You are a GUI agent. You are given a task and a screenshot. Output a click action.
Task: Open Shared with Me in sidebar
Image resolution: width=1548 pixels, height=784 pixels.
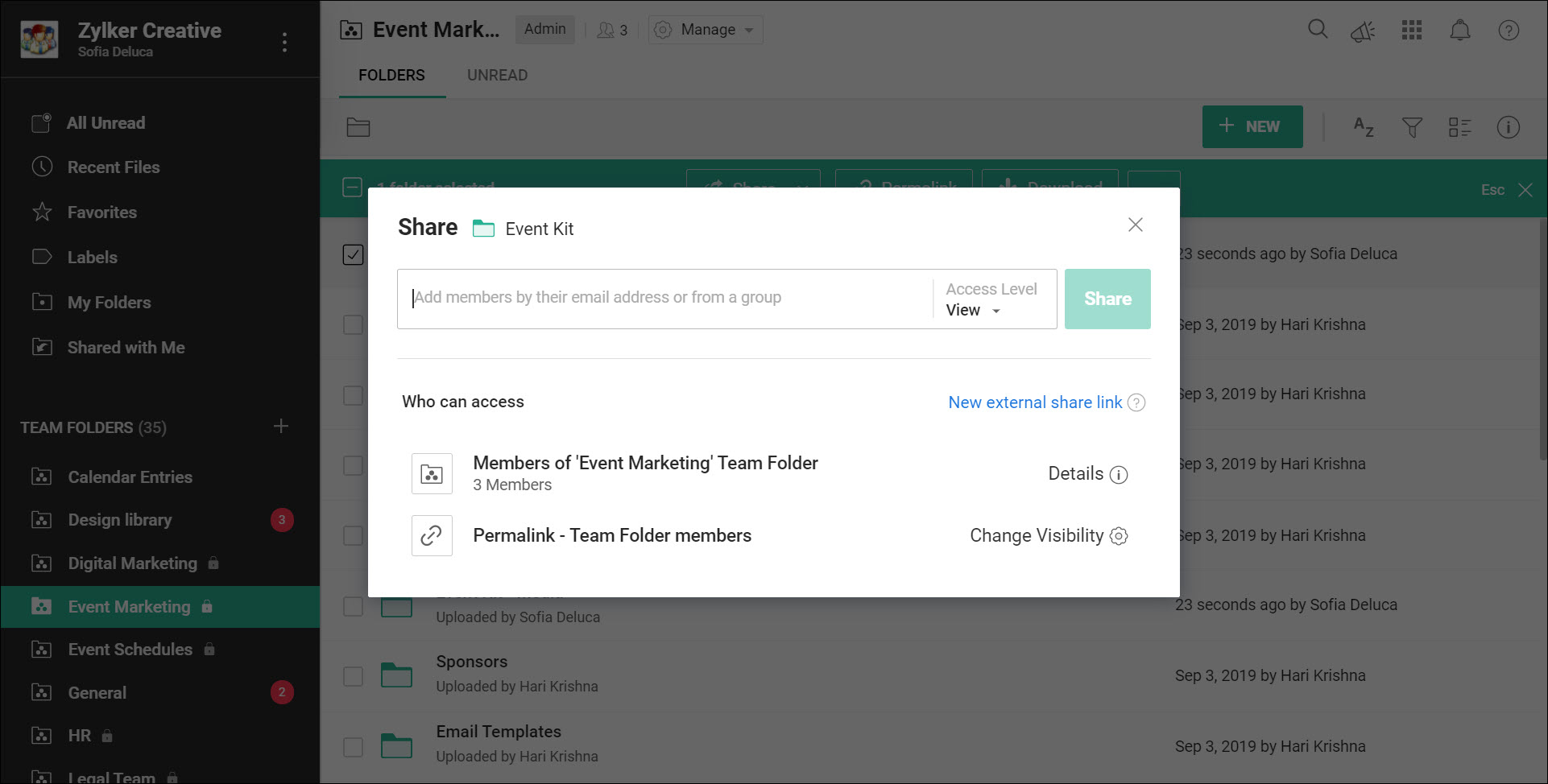[126, 348]
